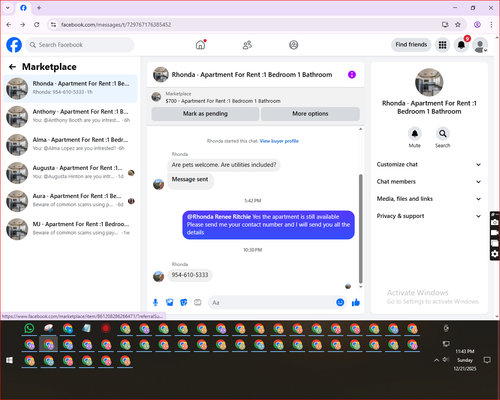500x400 pixels.
Task: Send a thumbs-up like
Action: click(x=356, y=302)
